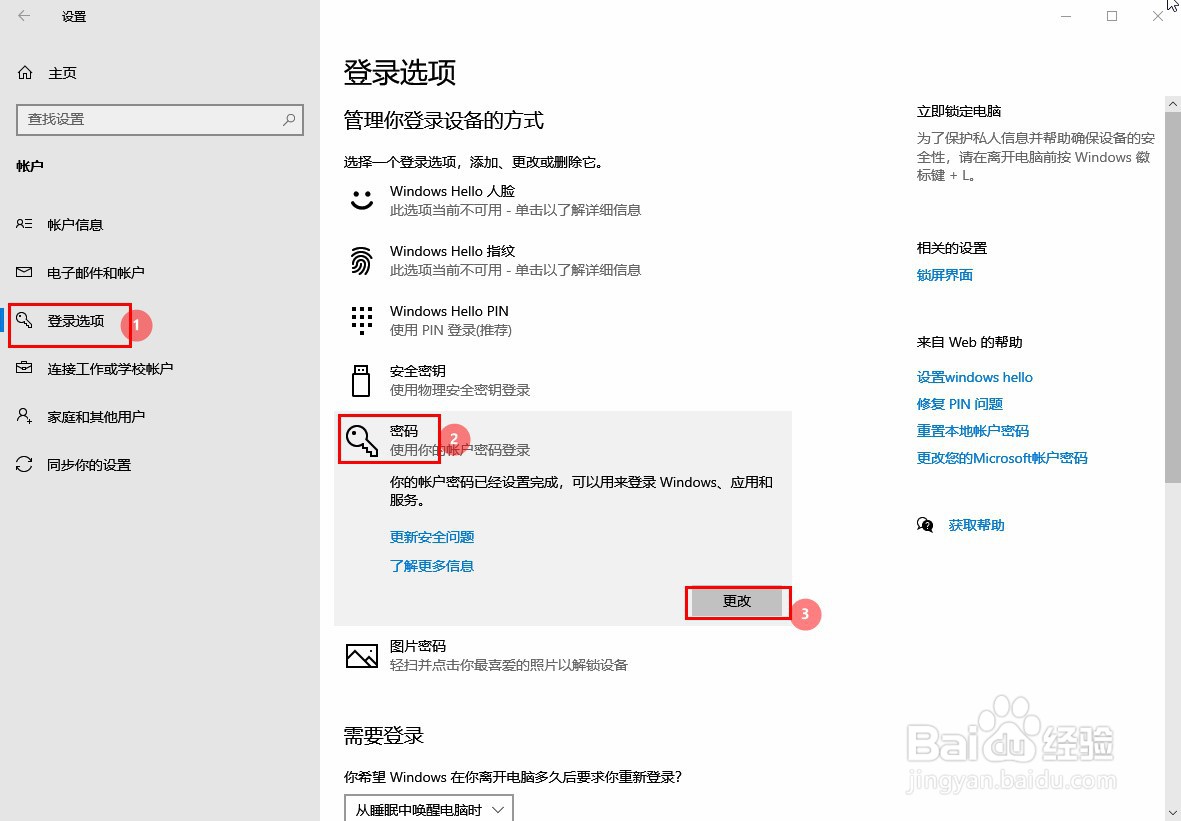Collapse the 密码 sign-in option

[x=563, y=440]
